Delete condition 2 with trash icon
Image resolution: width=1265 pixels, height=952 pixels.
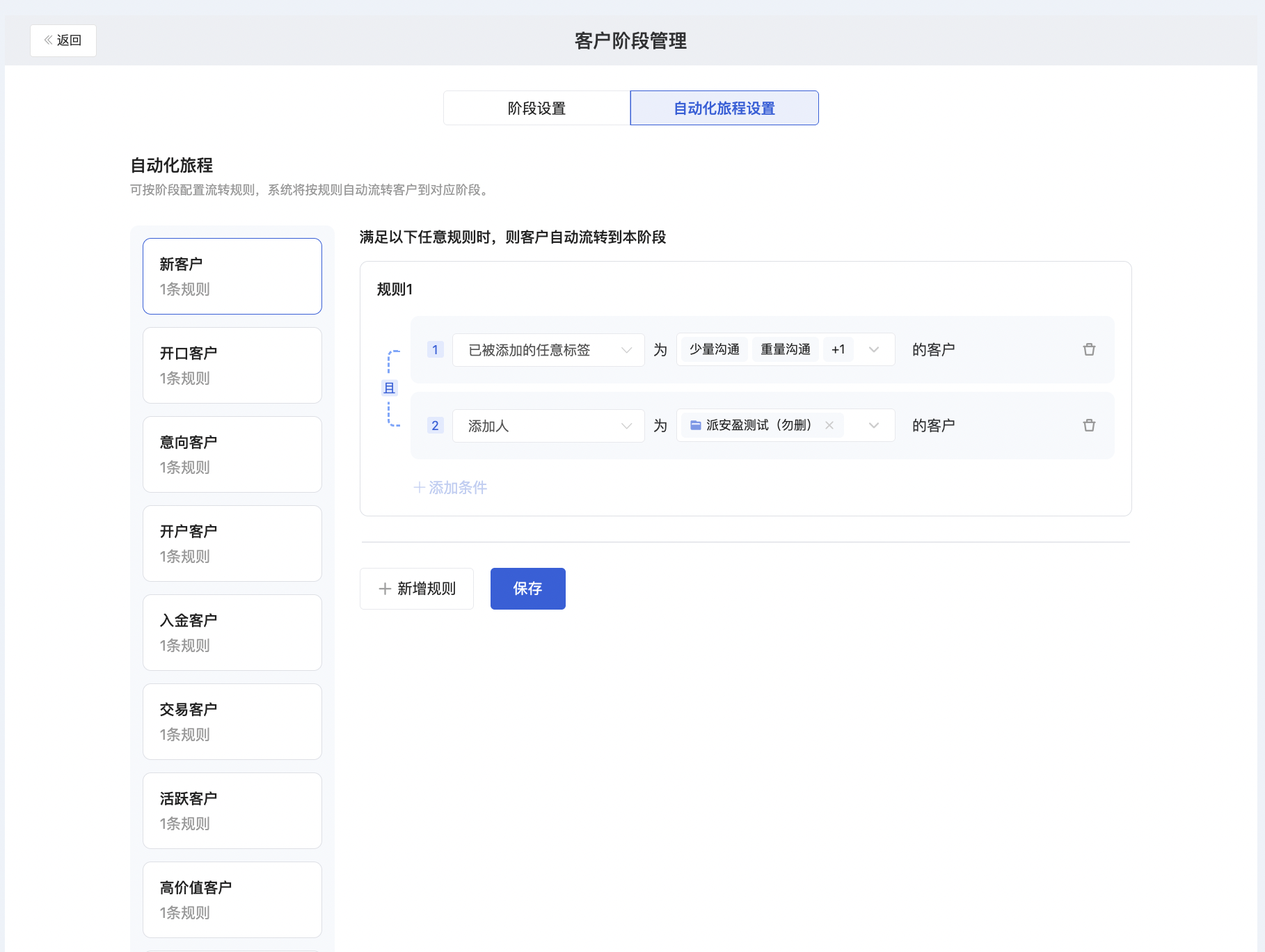[1089, 425]
